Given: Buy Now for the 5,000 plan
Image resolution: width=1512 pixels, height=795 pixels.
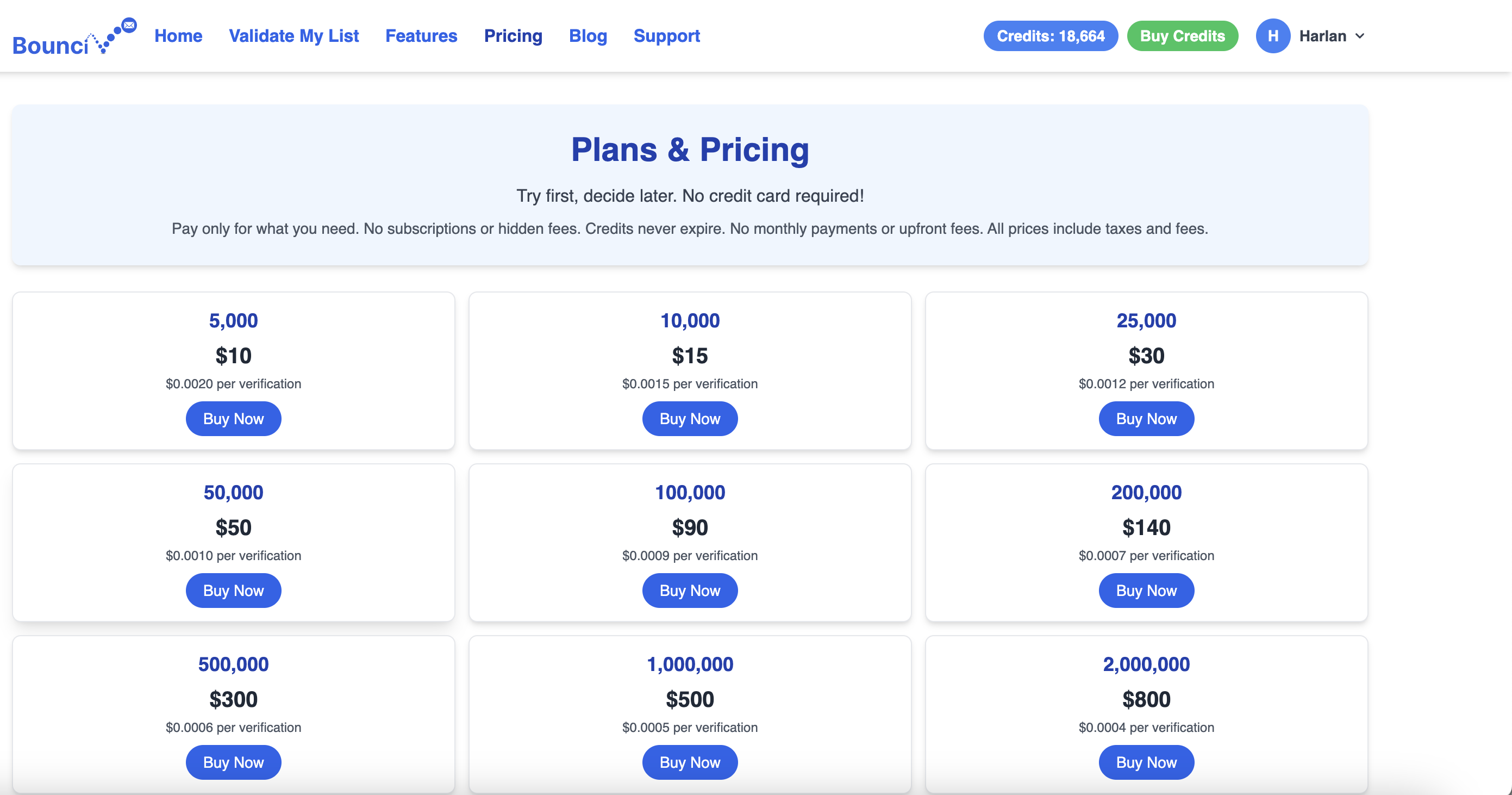Looking at the screenshot, I should 233,419.
